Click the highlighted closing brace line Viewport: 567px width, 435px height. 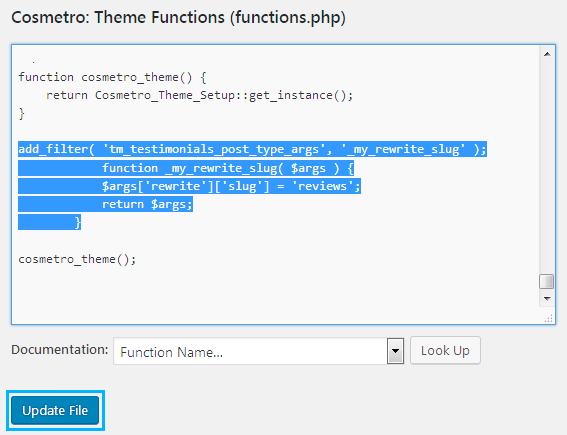click(x=50, y=222)
